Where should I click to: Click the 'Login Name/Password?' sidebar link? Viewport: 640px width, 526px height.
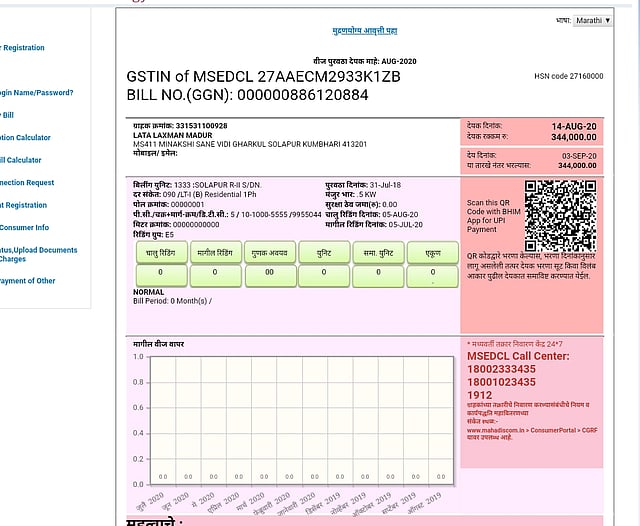(36, 93)
